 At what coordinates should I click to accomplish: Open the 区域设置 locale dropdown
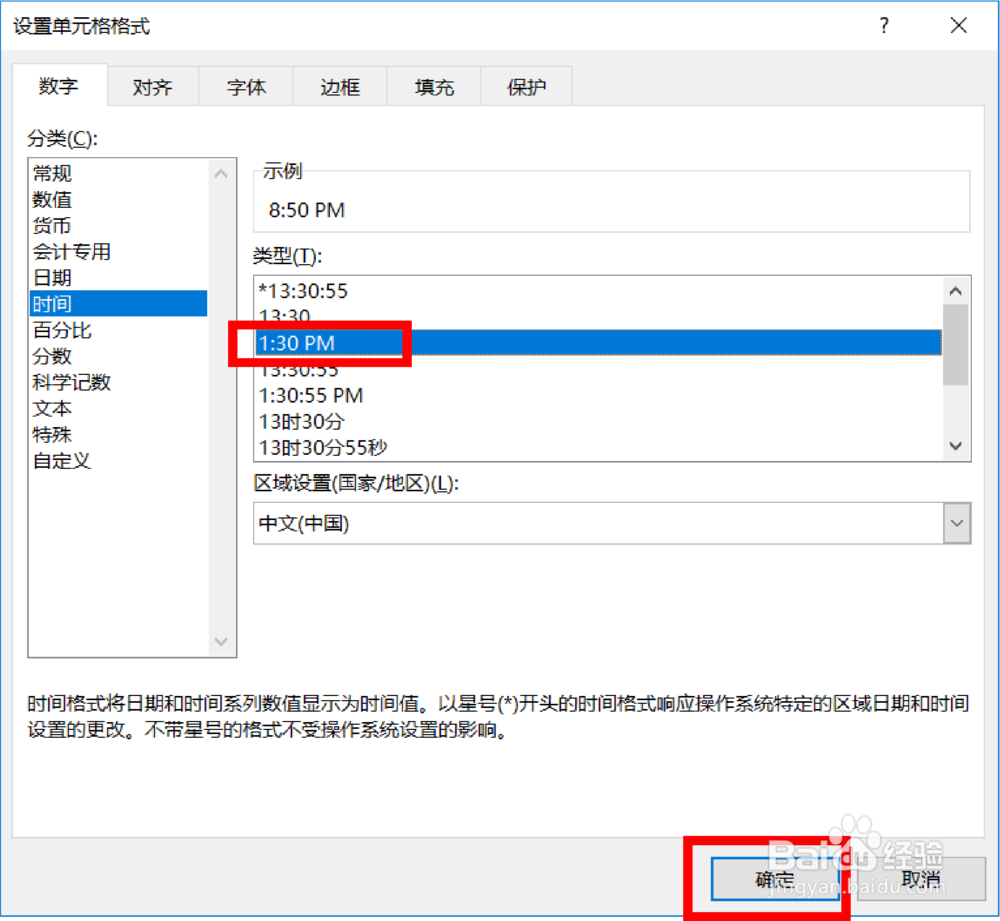tap(957, 523)
